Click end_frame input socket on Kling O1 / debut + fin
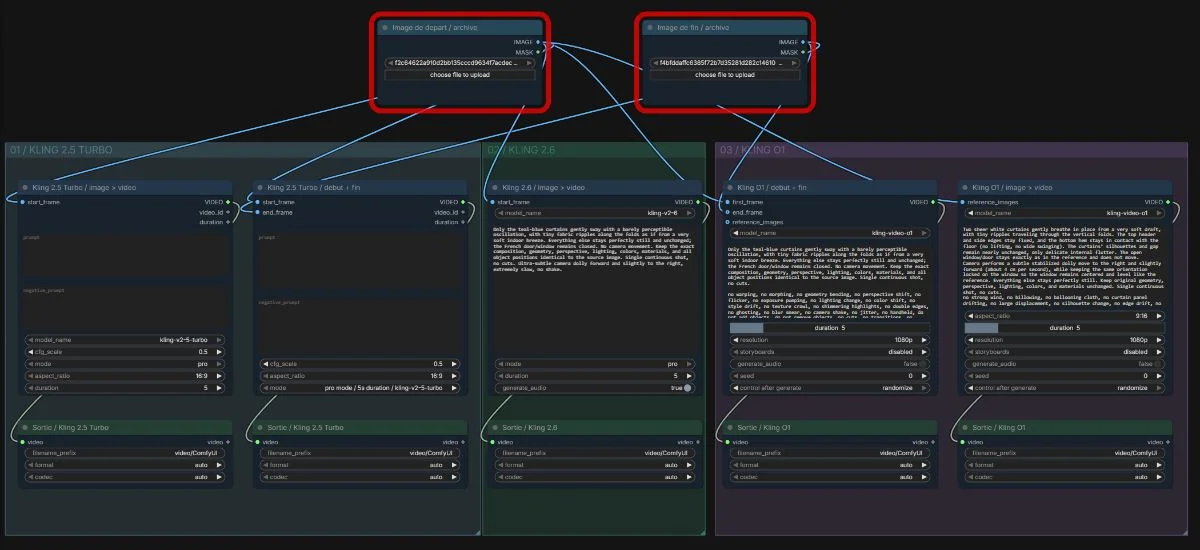 [x=727, y=212]
